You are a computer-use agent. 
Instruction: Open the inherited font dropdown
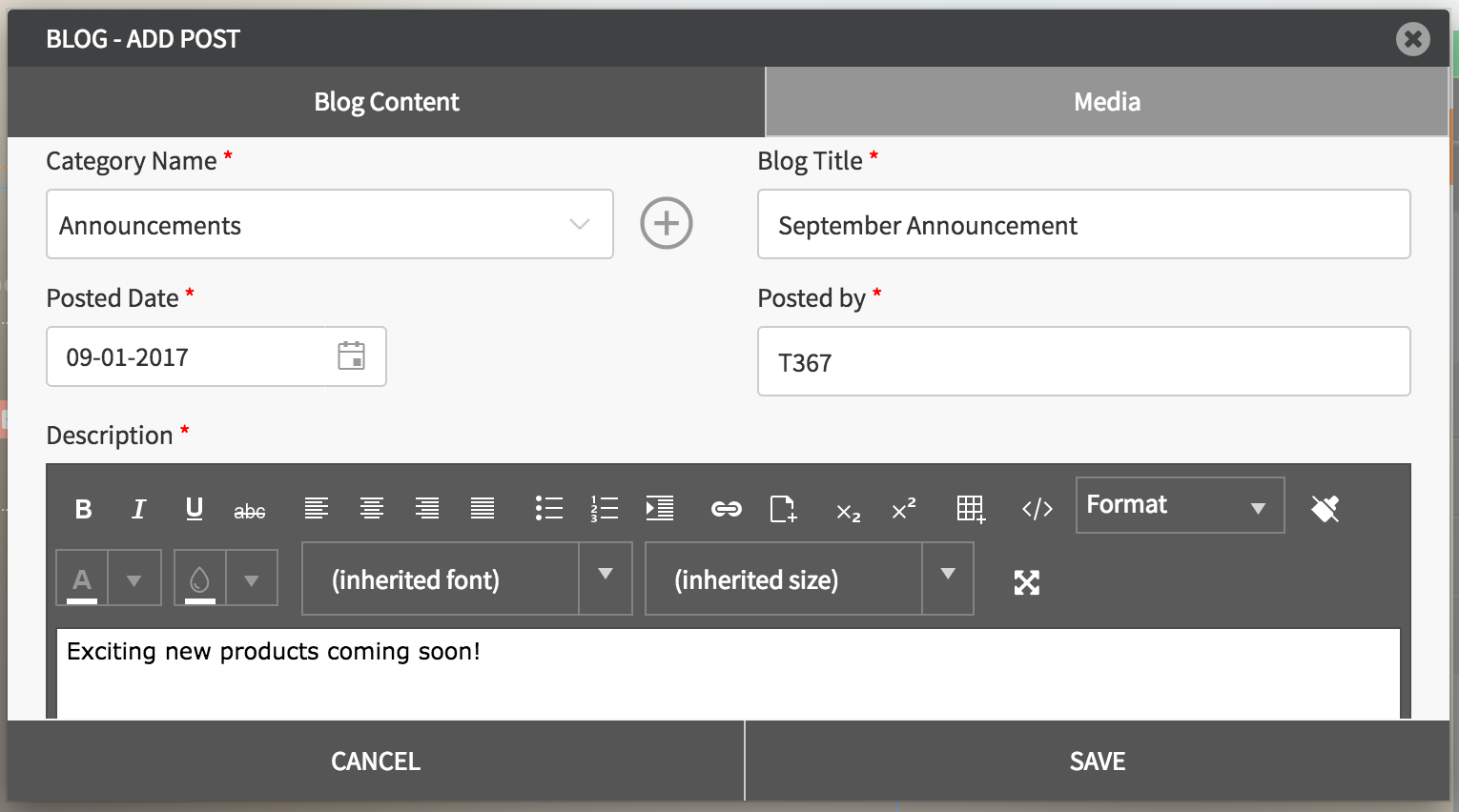pyautogui.click(x=605, y=578)
